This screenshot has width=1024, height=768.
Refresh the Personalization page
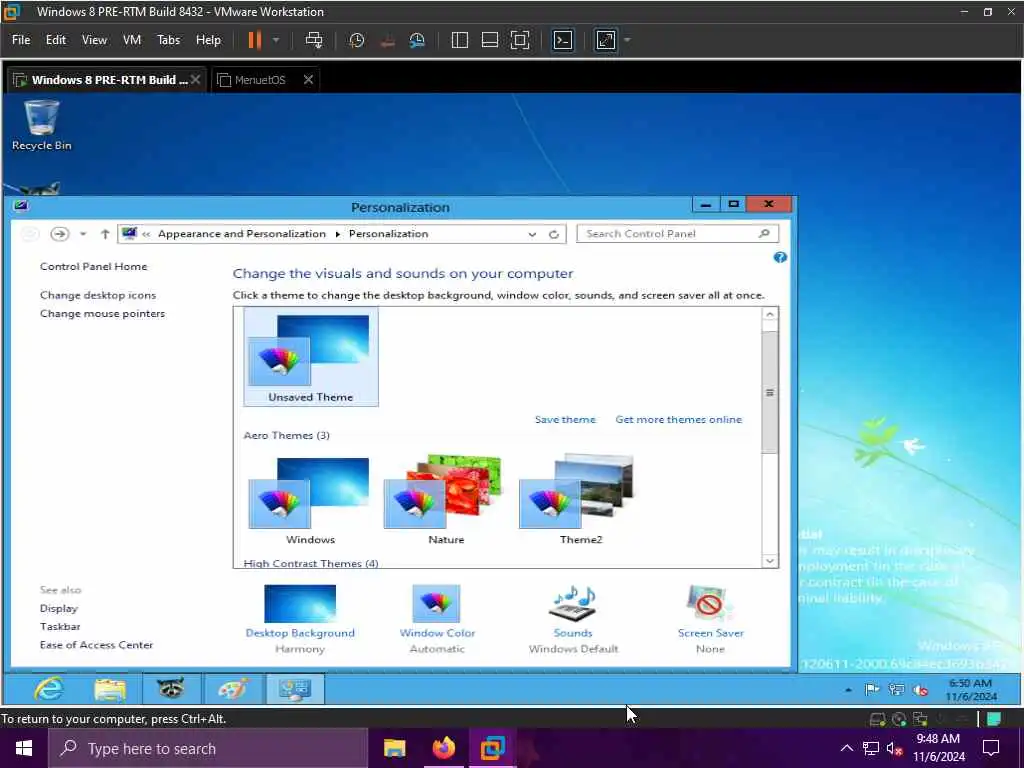click(x=554, y=234)
